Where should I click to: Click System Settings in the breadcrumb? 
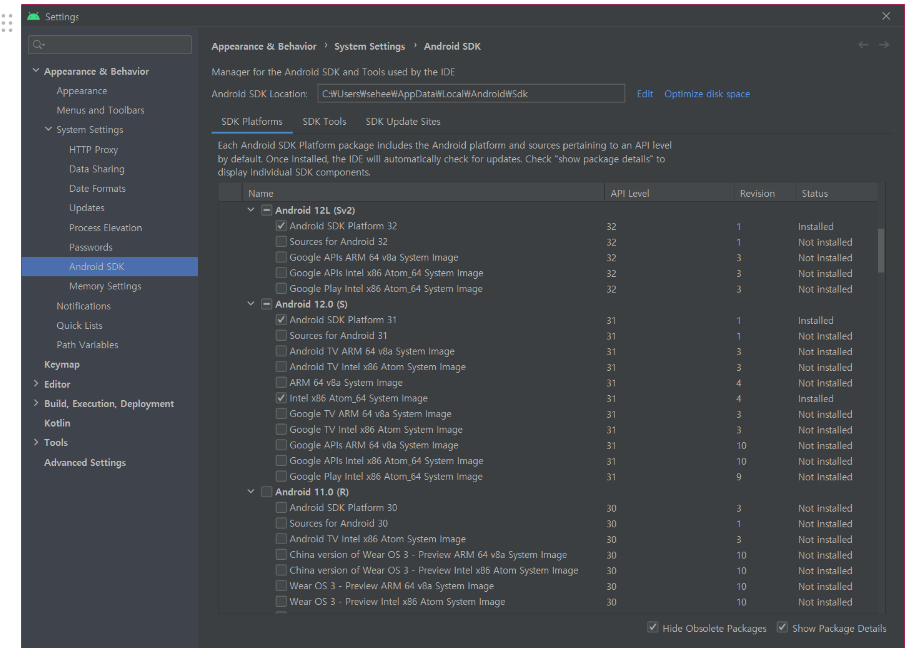point(369,46)
